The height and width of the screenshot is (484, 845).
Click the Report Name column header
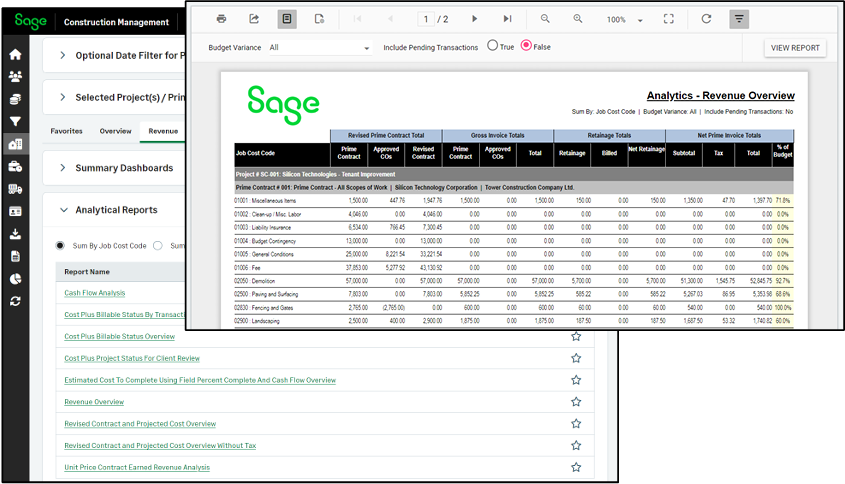[x=87, y=272]
